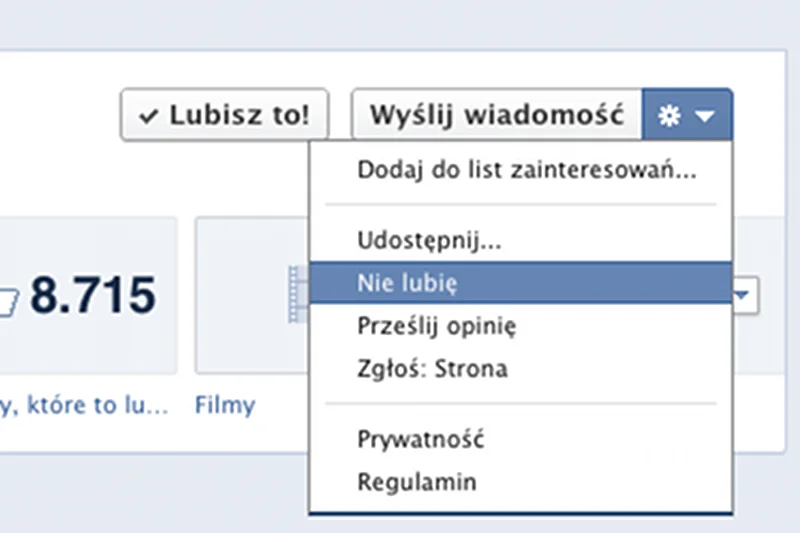Select the highlighted Nie lubię option
Image resolution: width=800 pixels, height=533 pixels.
coord(521,283)
